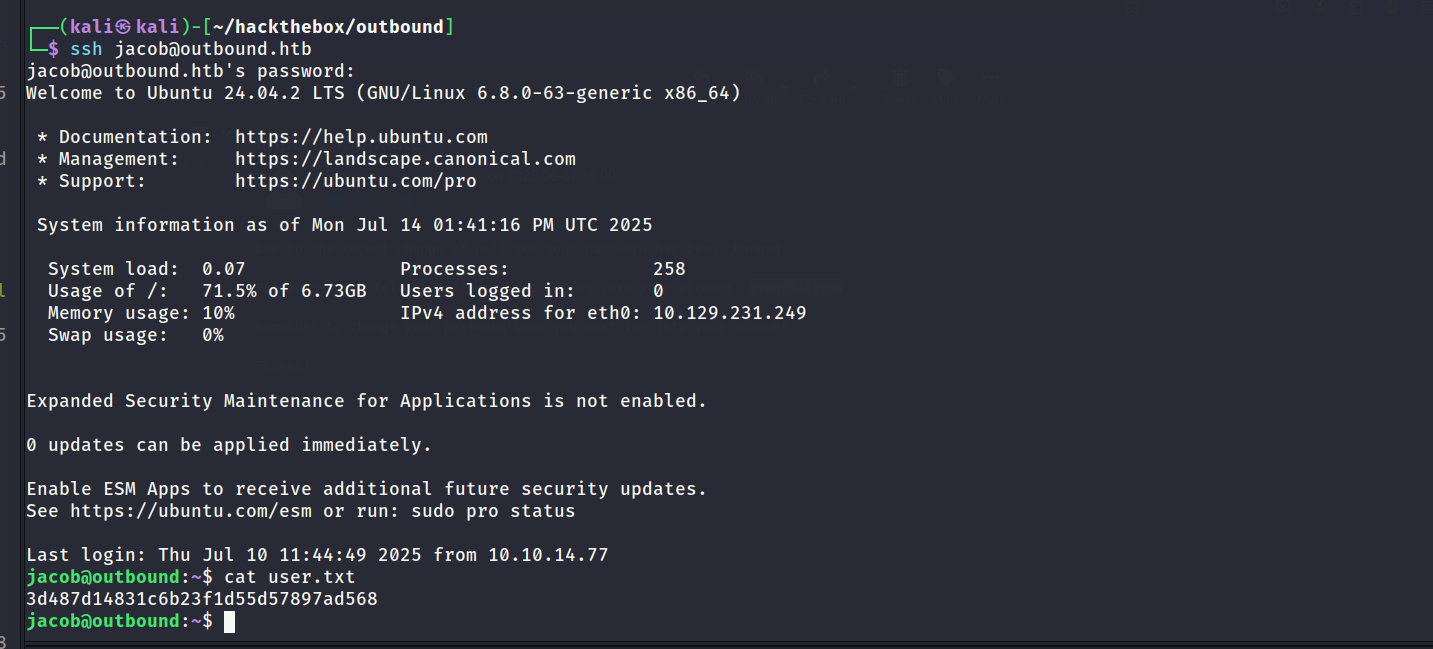Place the cursor at the blinking terminal block
This screenshot has width=1433, height=649.
(x=229, y=621)
